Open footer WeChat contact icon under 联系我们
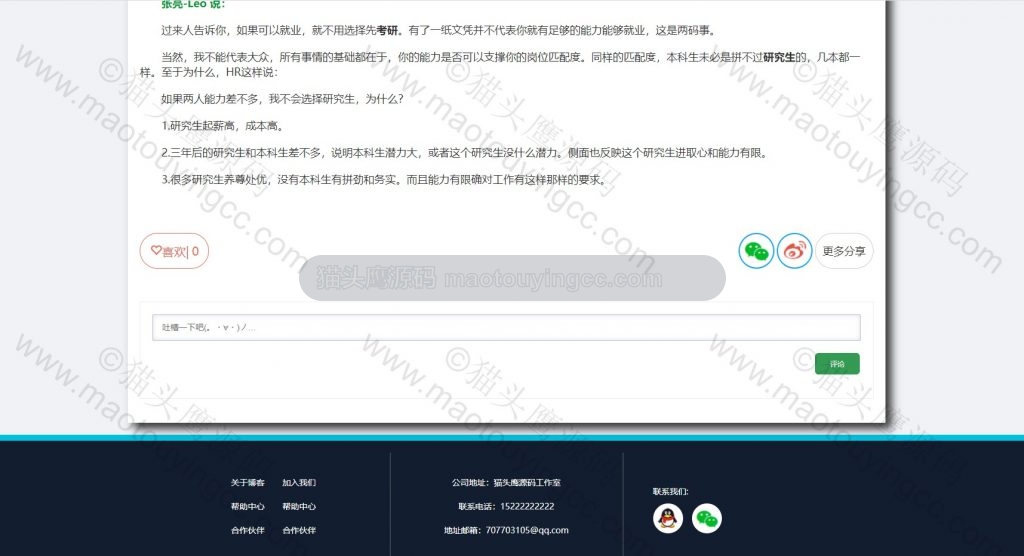Image resolution: width=1024 pixels, height=556 pixels. [707, 519]
